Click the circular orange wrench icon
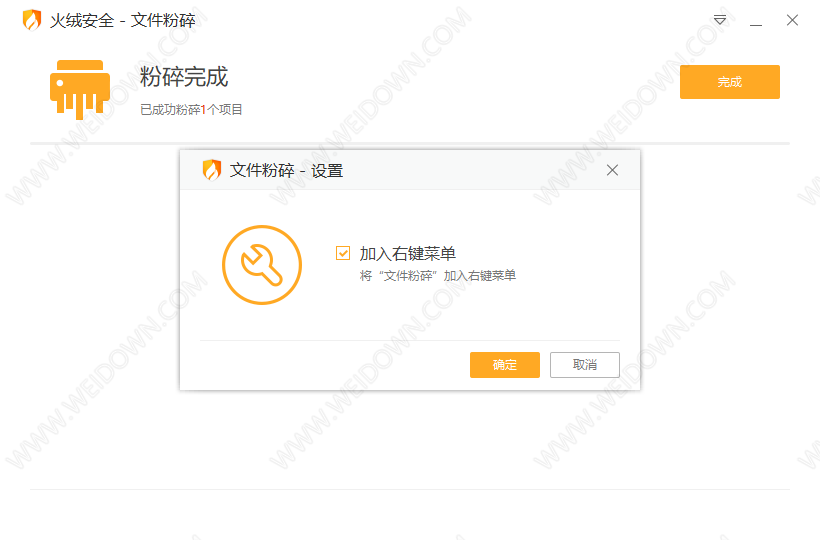This screenshot has height=540, width=820. (x=262, y=265)
